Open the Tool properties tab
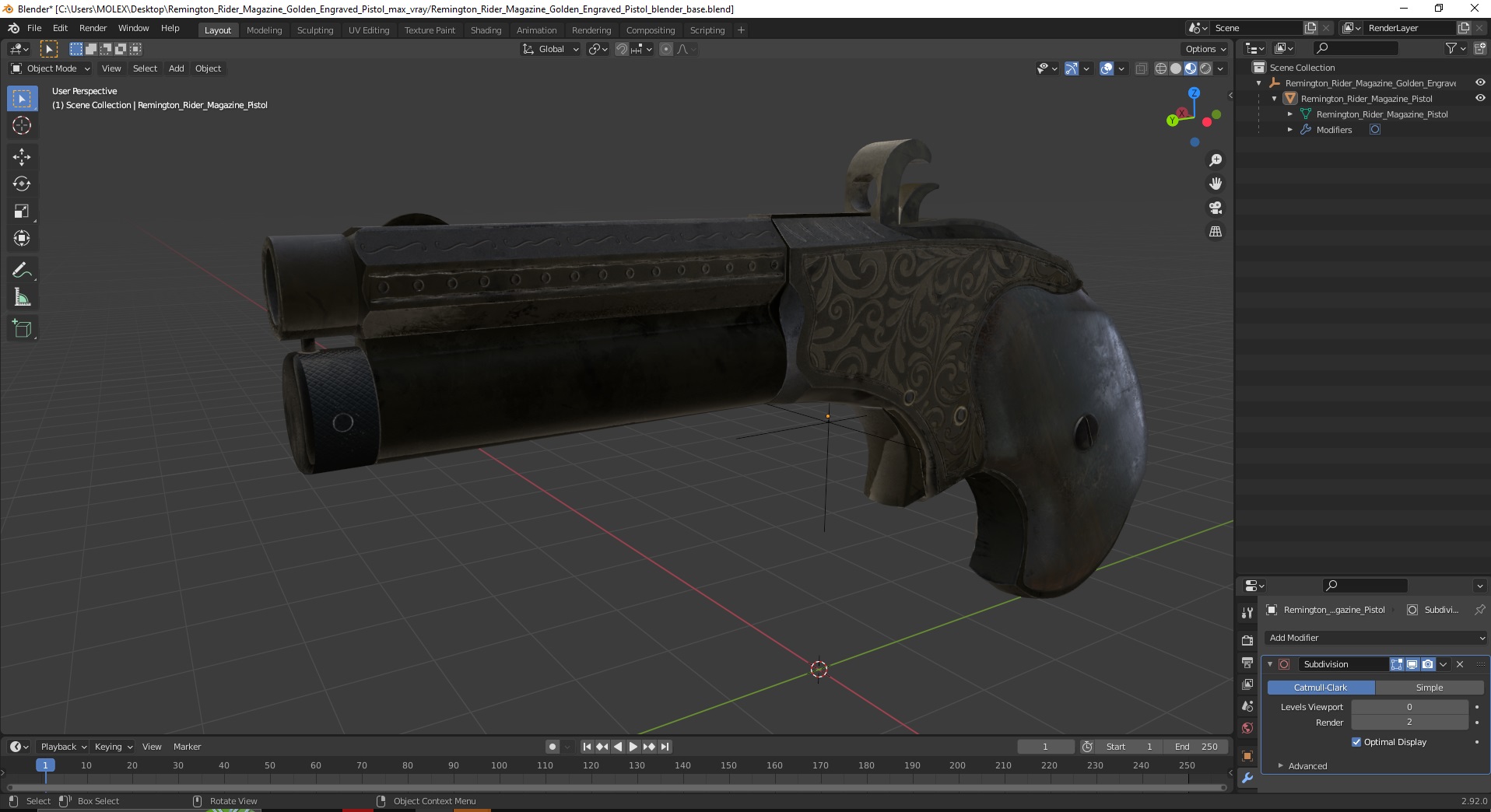 tap(1247, 613)
